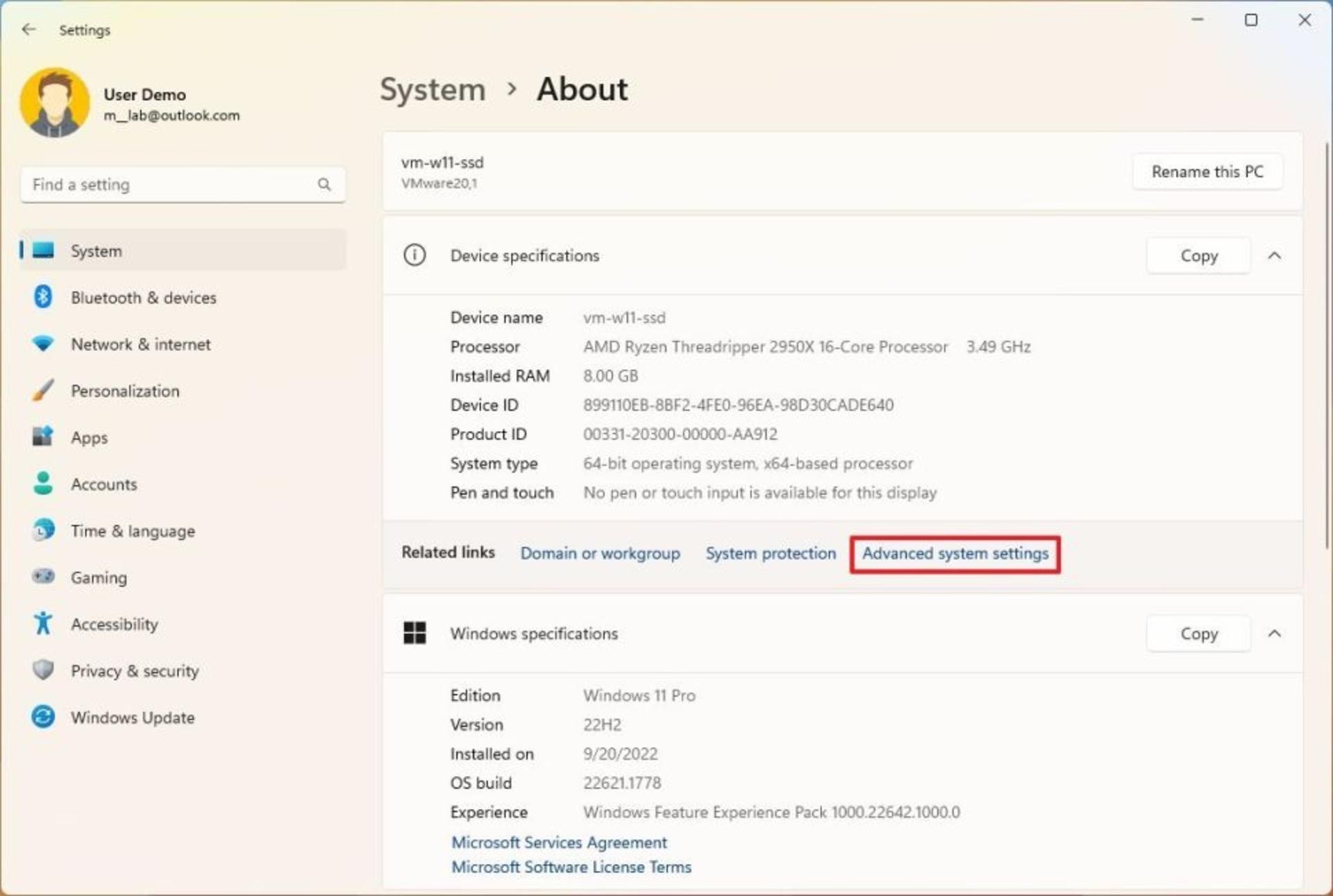Click the Privacy & security shield icon
Image resolution: width=1333 pixels, height=896 pixels.
pos(43,670)
